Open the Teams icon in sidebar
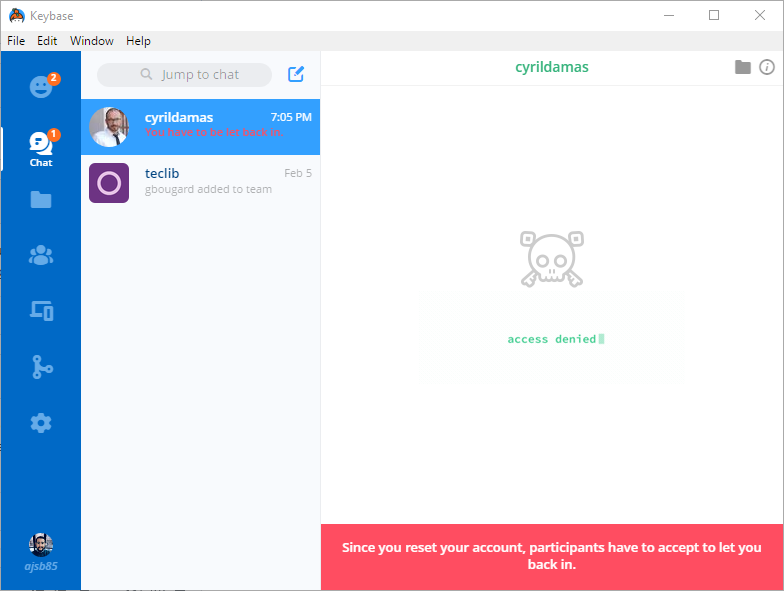Image resolution: width=784 pixels, height=591 pixels. pos(41,255)
